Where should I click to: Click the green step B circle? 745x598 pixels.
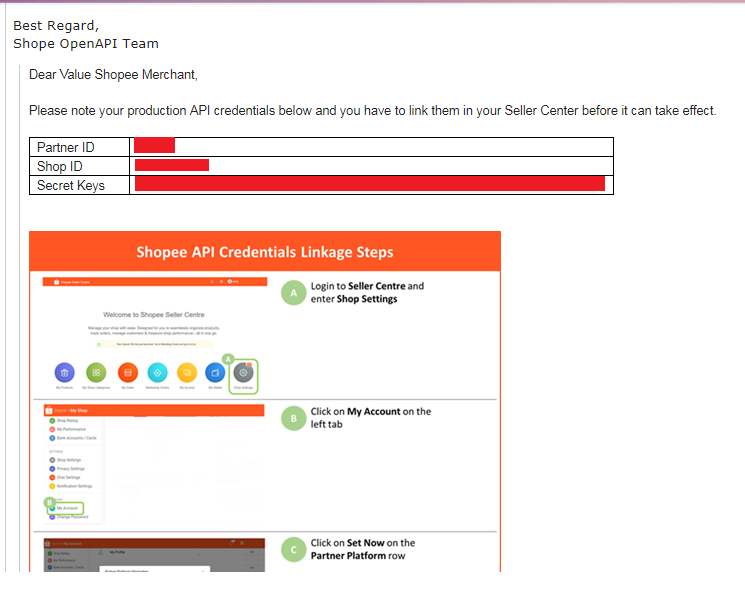293,419
